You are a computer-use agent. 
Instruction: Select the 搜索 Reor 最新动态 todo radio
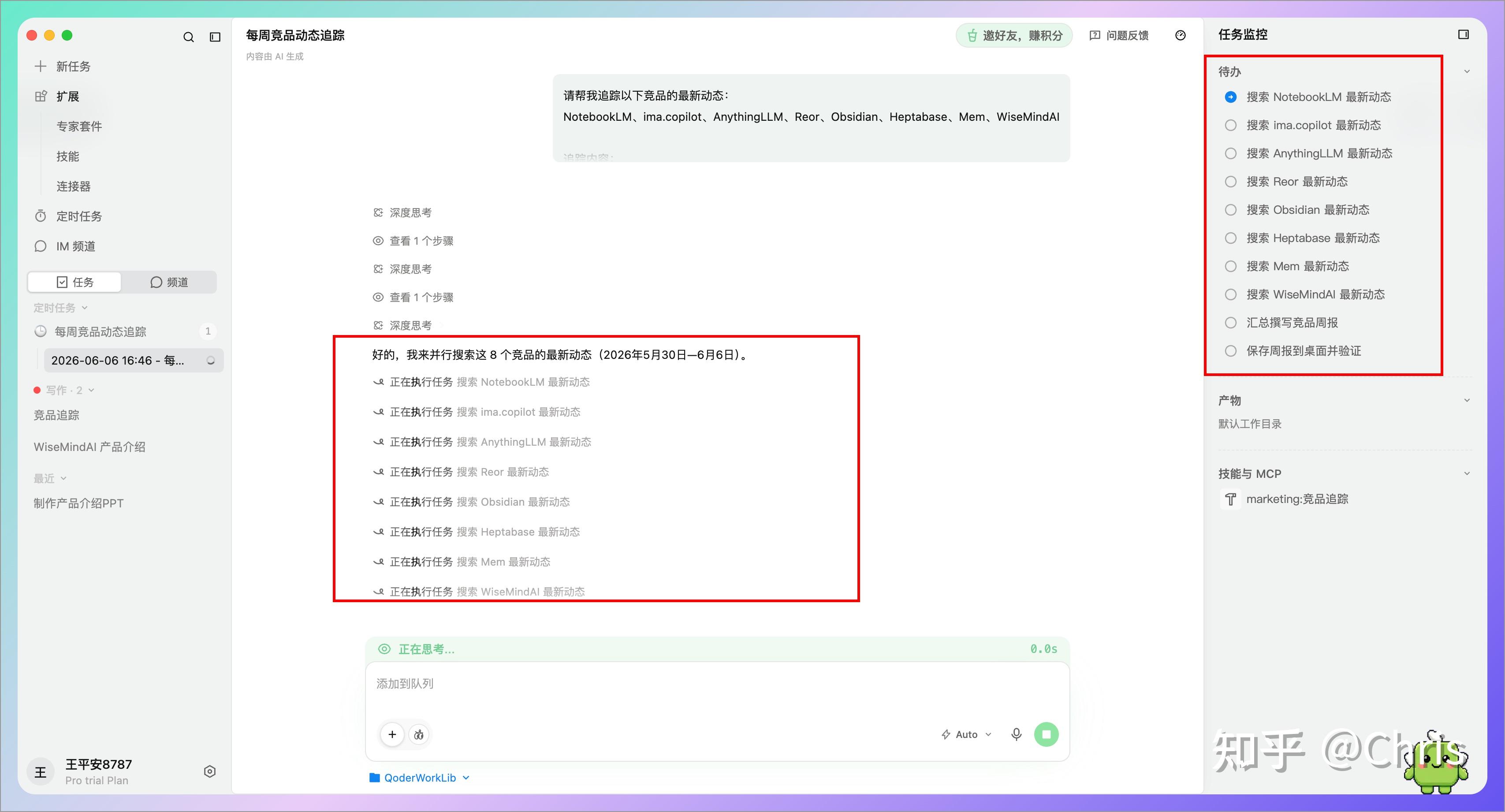[1230, 182]
